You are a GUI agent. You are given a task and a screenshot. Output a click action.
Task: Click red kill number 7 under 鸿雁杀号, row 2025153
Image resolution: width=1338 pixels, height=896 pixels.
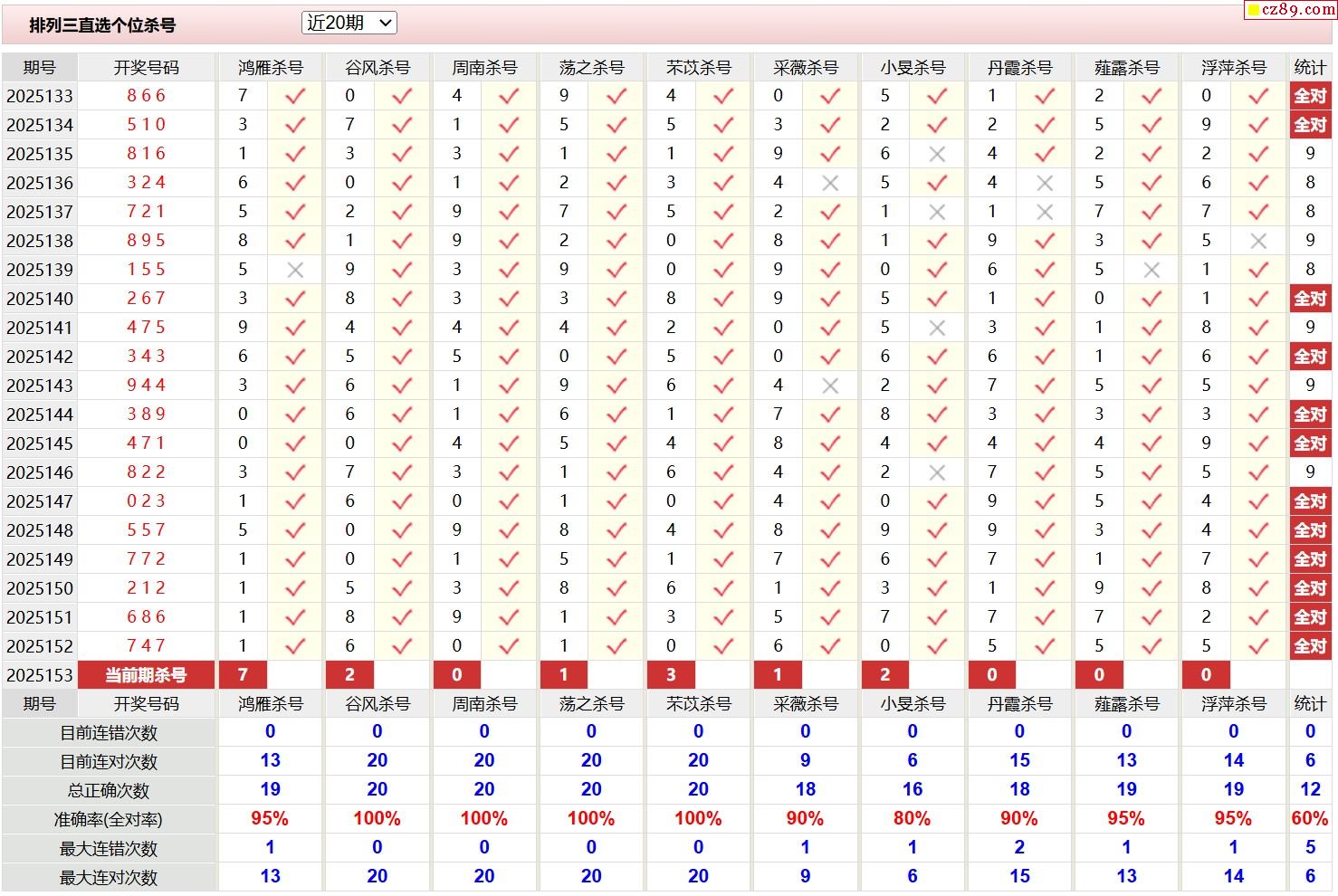point(243,675)
